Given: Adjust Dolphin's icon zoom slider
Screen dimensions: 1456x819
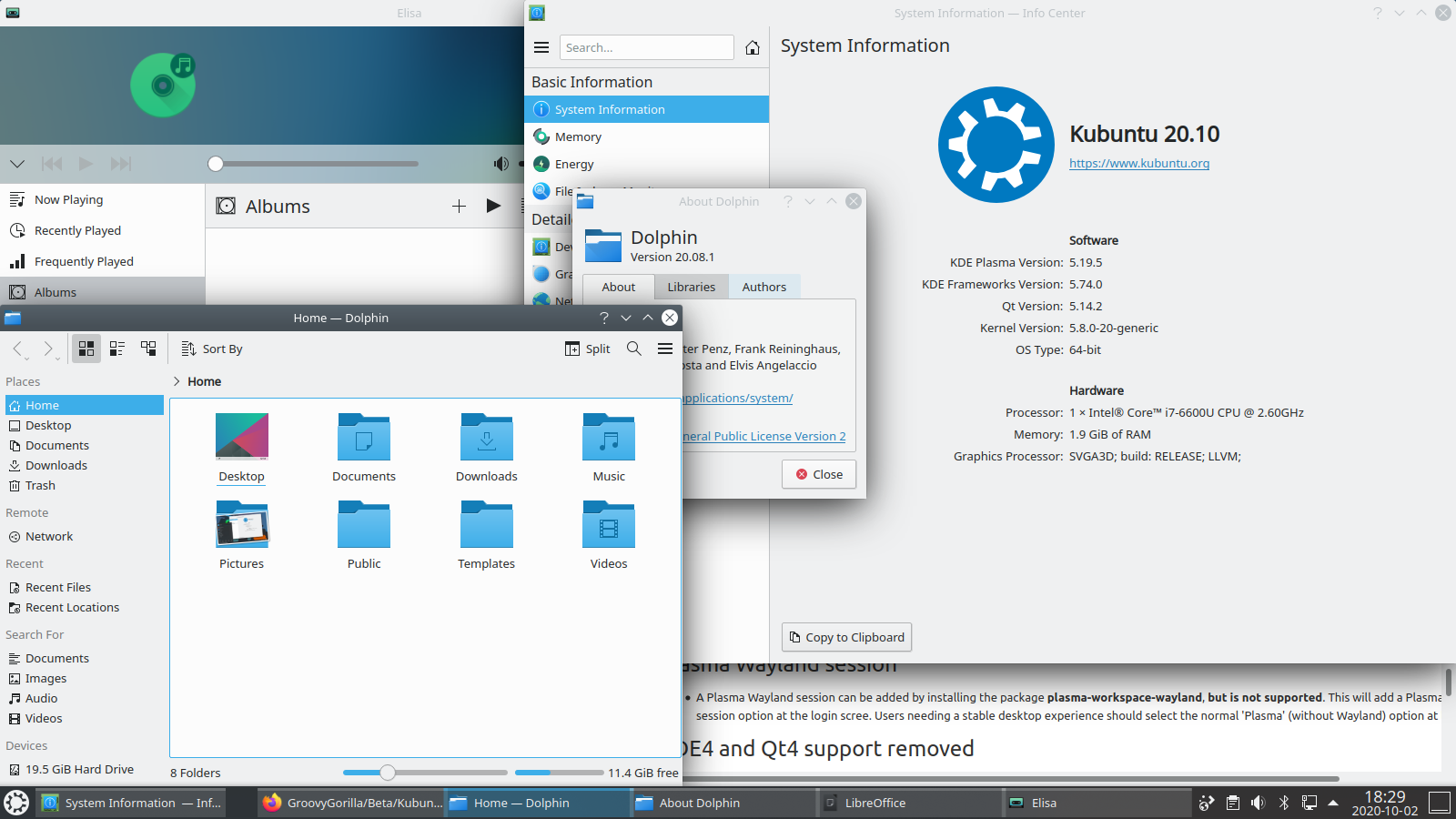Looking at the screenshot, I should pyautogui.click(x=388, y=773).
